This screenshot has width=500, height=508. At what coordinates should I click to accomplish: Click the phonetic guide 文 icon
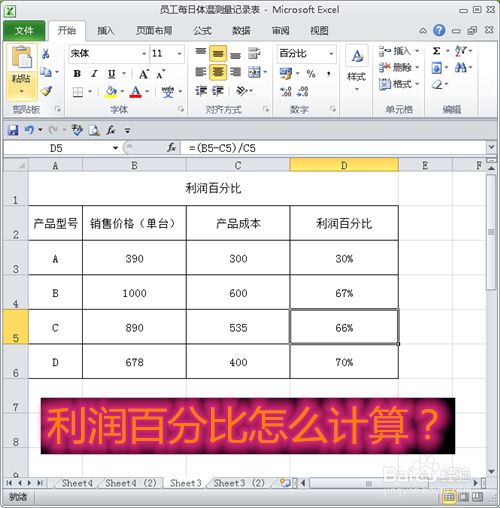[x=168, y=92]
